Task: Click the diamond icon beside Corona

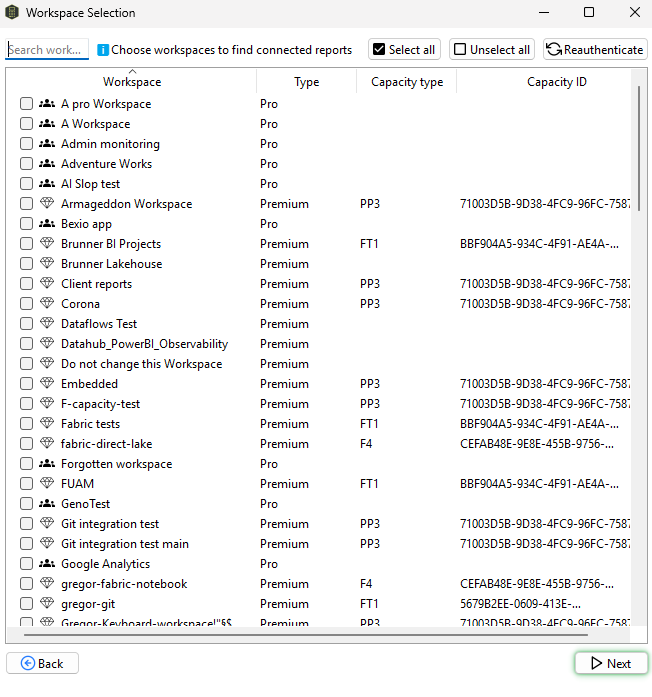Action: pos(47,303)
